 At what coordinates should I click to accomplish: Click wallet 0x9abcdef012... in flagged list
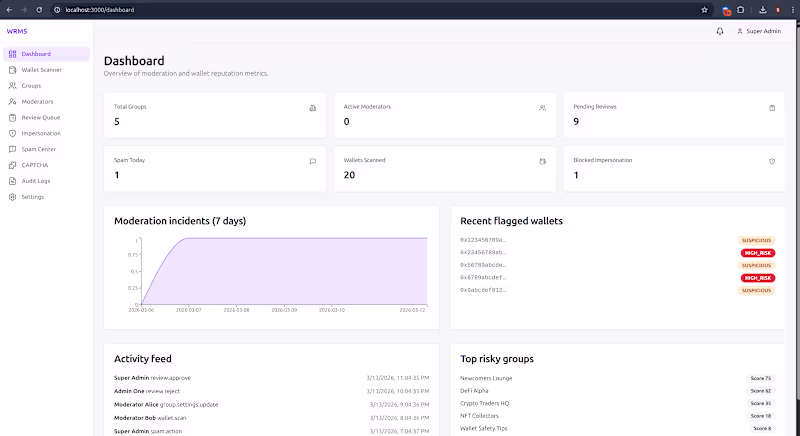(483, 290)
